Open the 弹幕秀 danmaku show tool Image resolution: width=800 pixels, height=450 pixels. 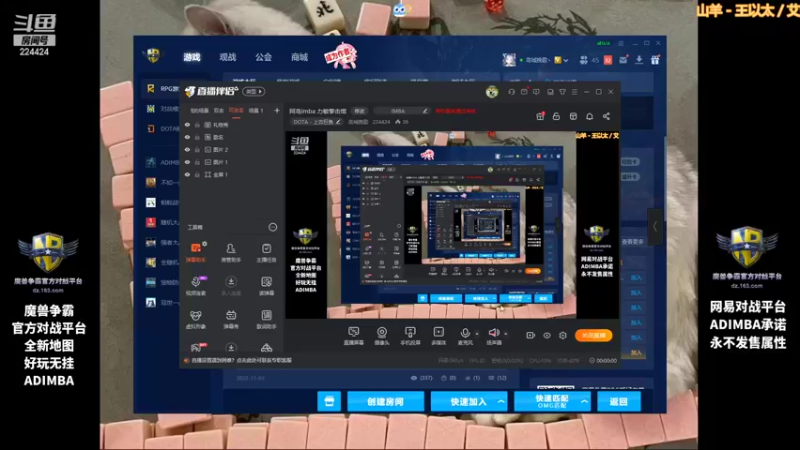pos(231,319)
